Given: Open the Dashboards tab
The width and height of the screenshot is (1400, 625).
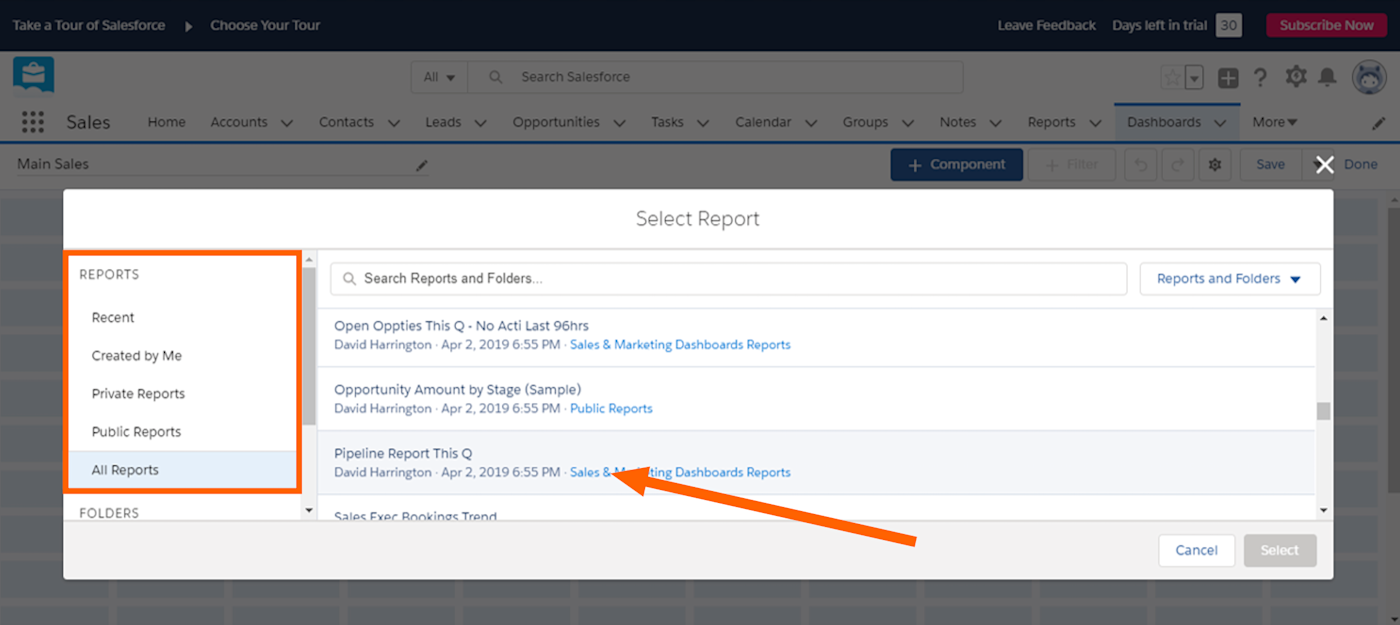Looking at the screenshot, I should [1164, 122].
